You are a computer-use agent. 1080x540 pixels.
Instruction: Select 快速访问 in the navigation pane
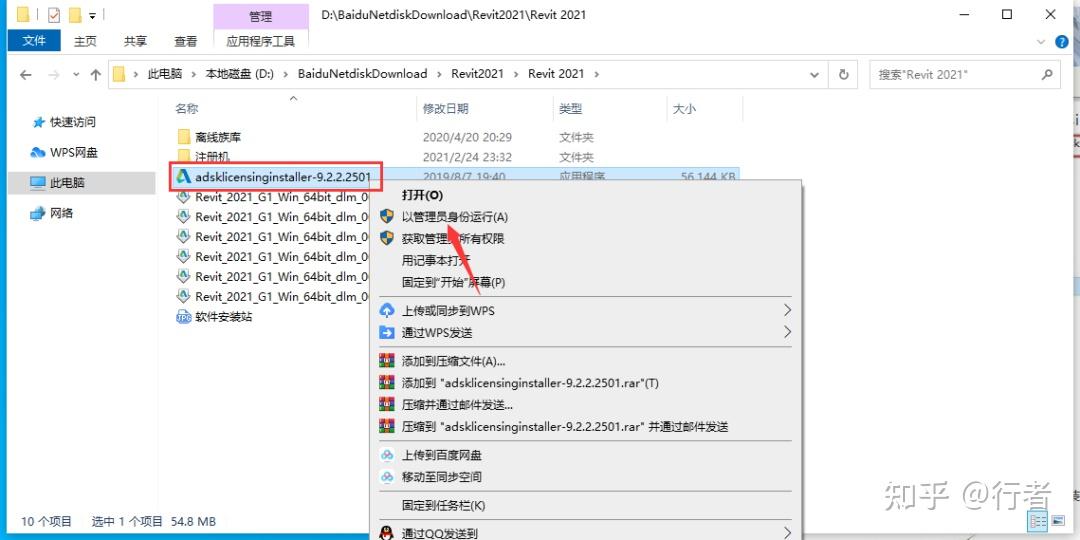point(65,122)
